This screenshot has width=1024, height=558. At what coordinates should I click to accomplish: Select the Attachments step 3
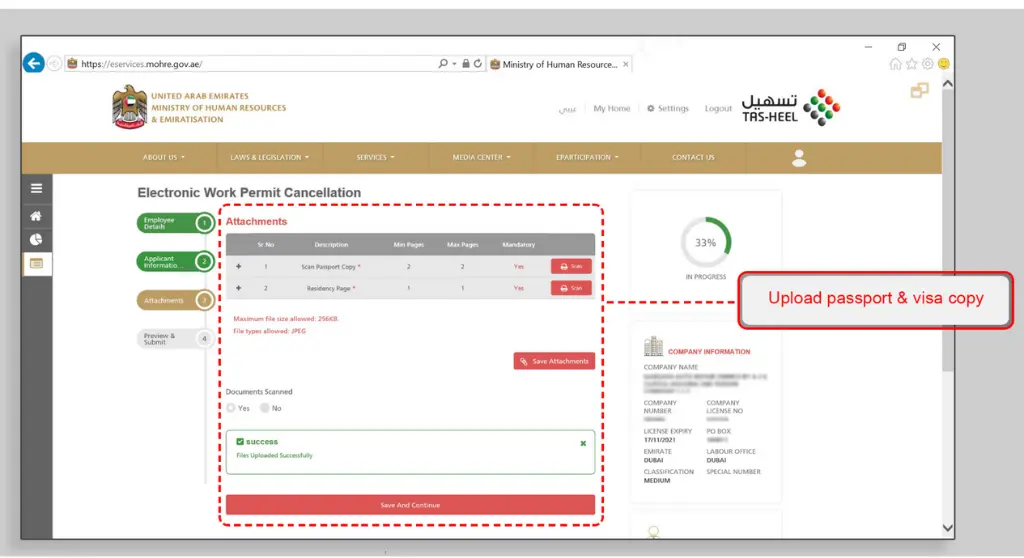click(x=175, y=301)
